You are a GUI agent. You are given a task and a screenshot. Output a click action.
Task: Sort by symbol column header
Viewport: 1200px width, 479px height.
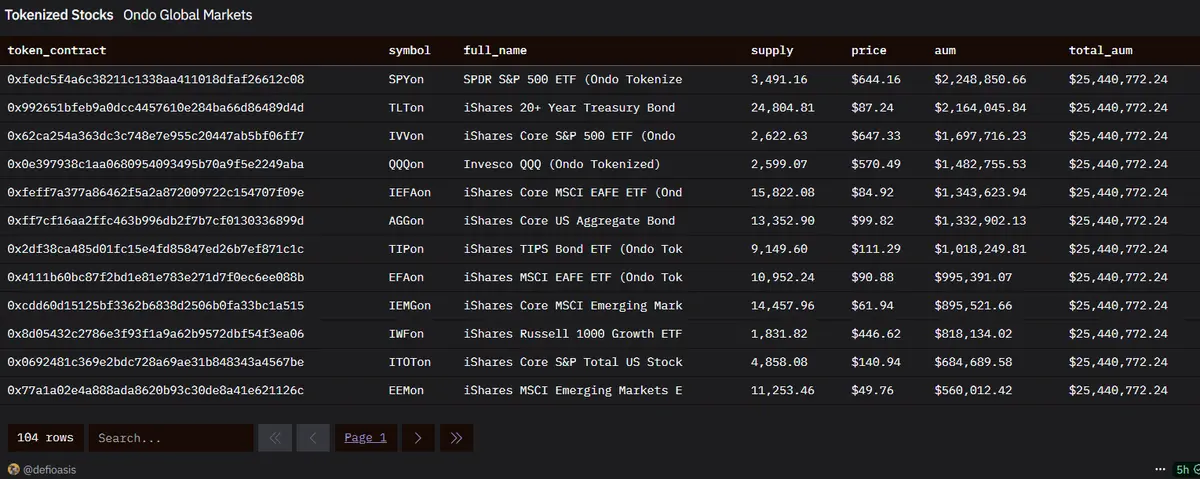(x=410, y=50)
